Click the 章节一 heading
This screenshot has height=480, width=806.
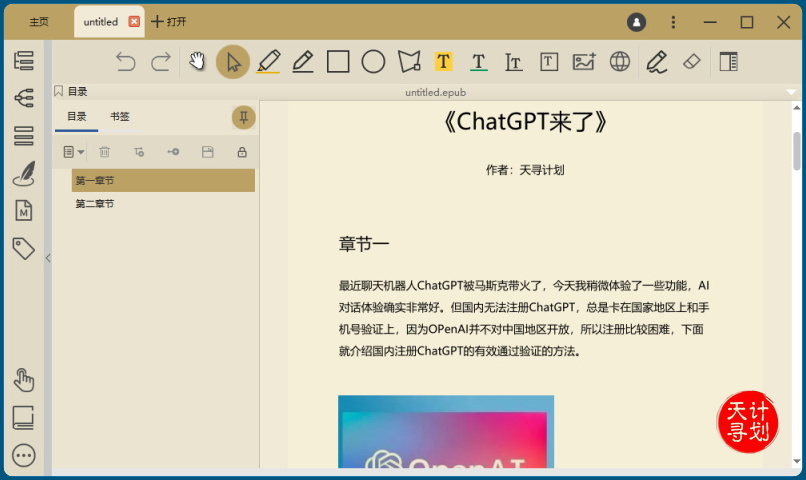364,244
